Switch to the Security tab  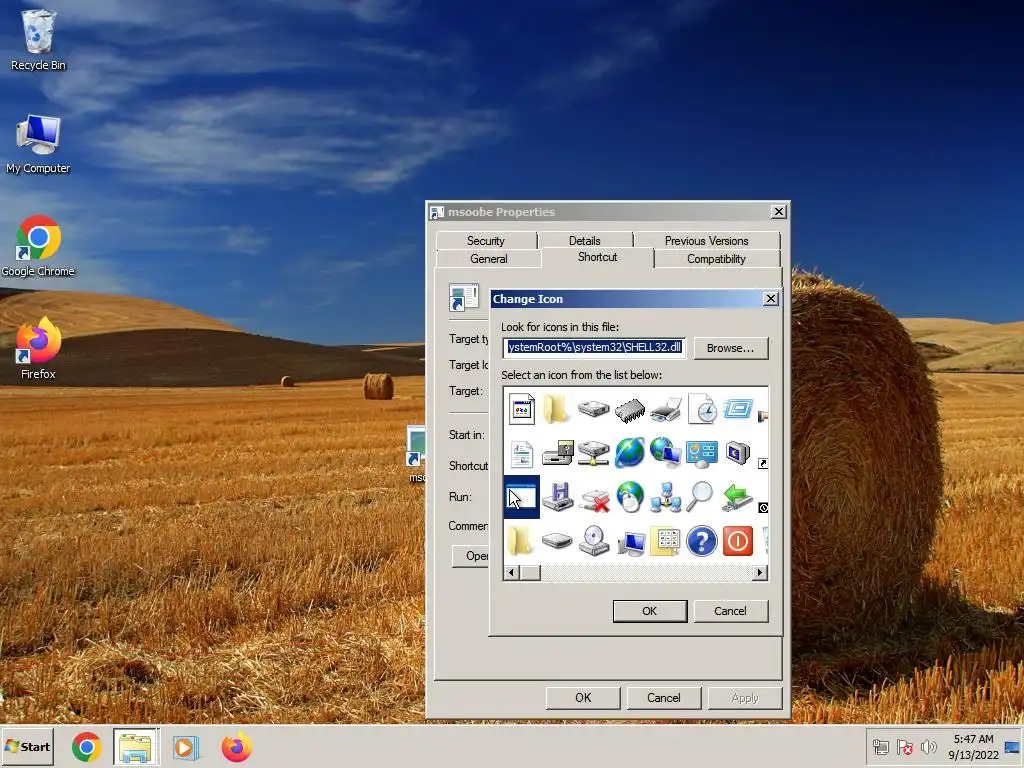[486, 240]
